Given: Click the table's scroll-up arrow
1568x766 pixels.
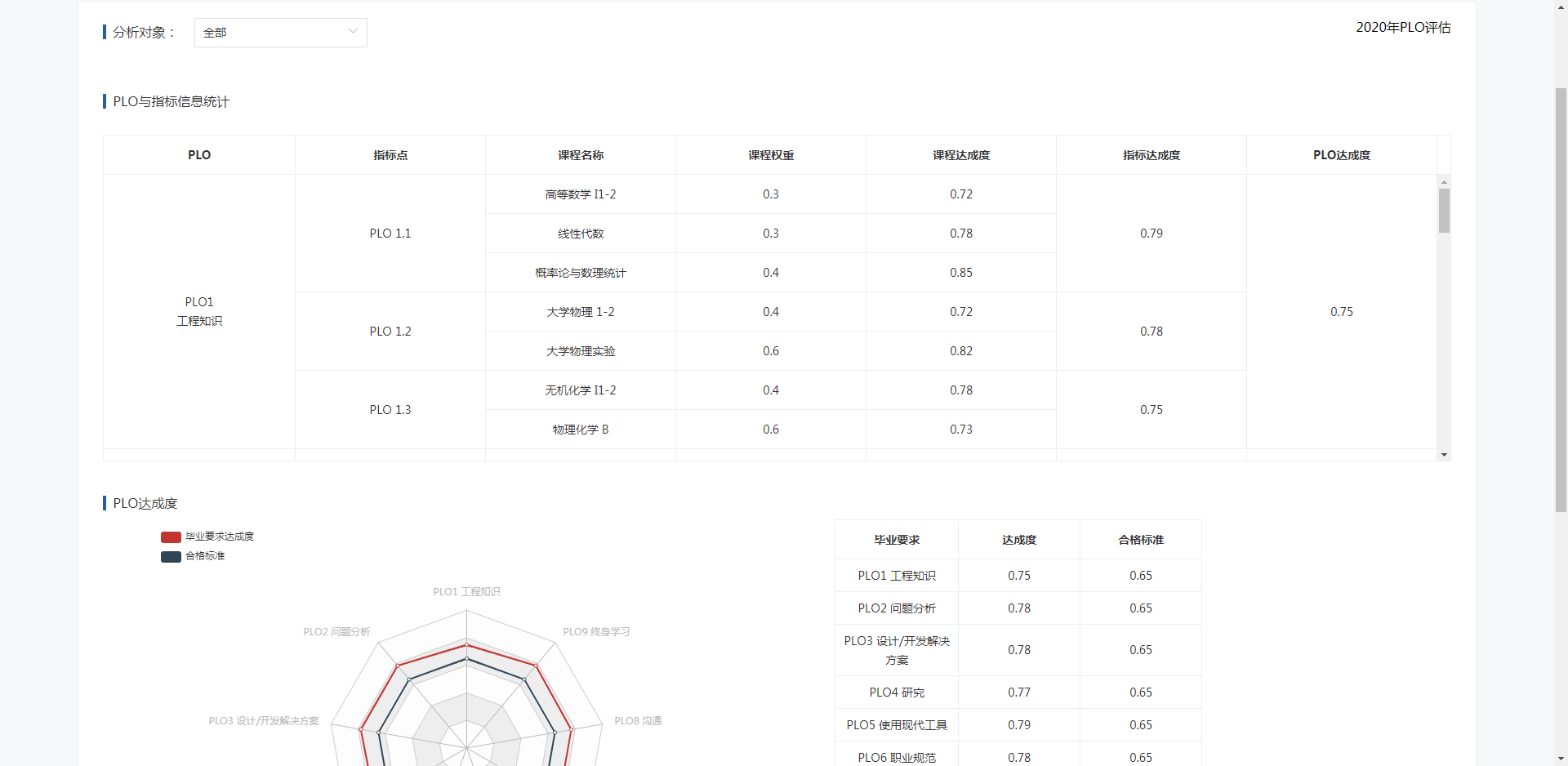Looking at the screenshot, I should pyautogui.click(x=1444, y=182).
